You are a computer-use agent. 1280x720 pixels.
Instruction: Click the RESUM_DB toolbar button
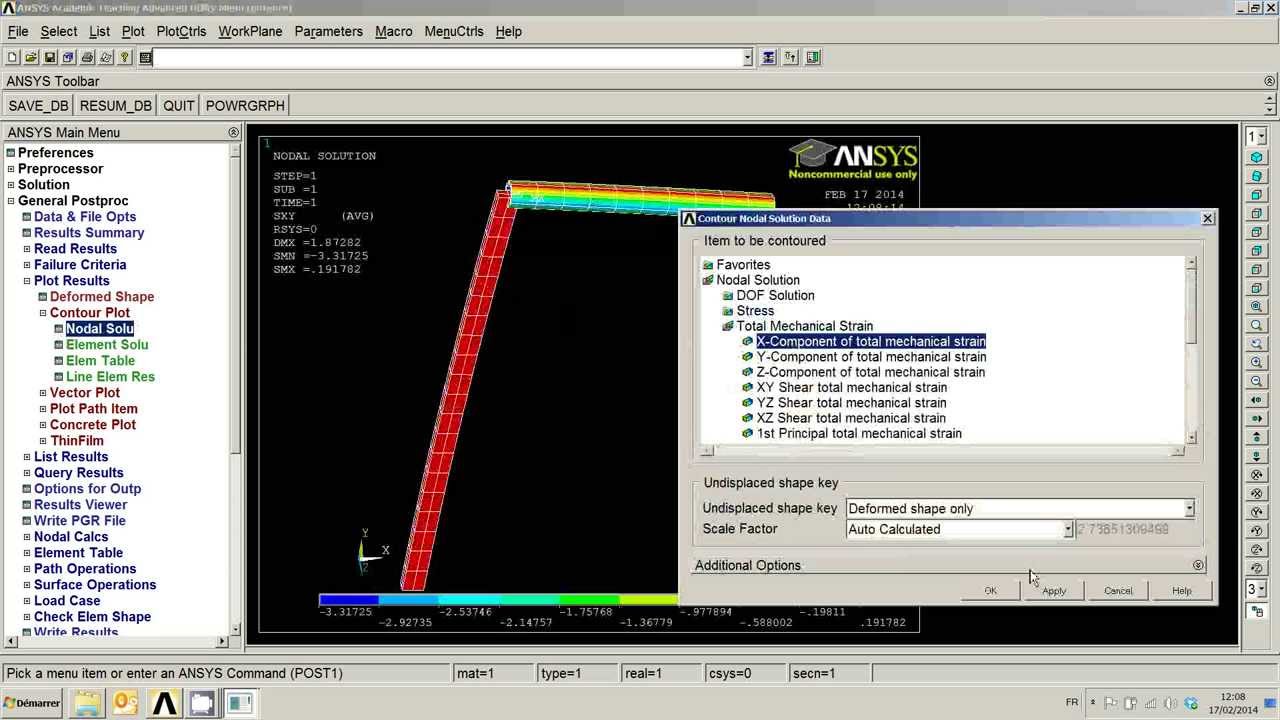116,105
